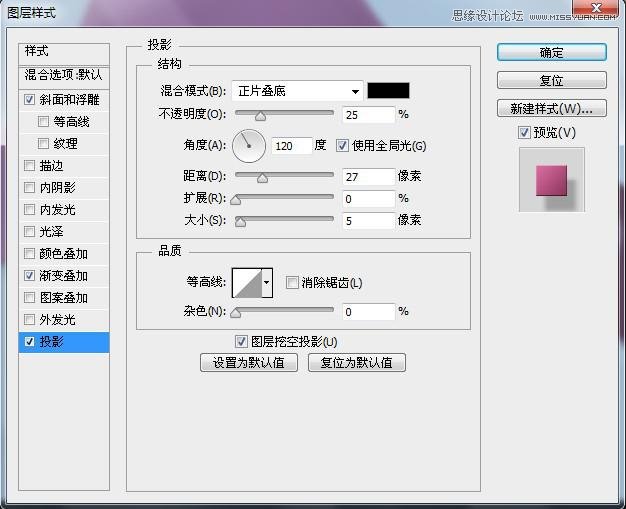The height and width of the screenshot is (509, 626).
Task: Select the 描边 style entry
Action: coord(51,165)
